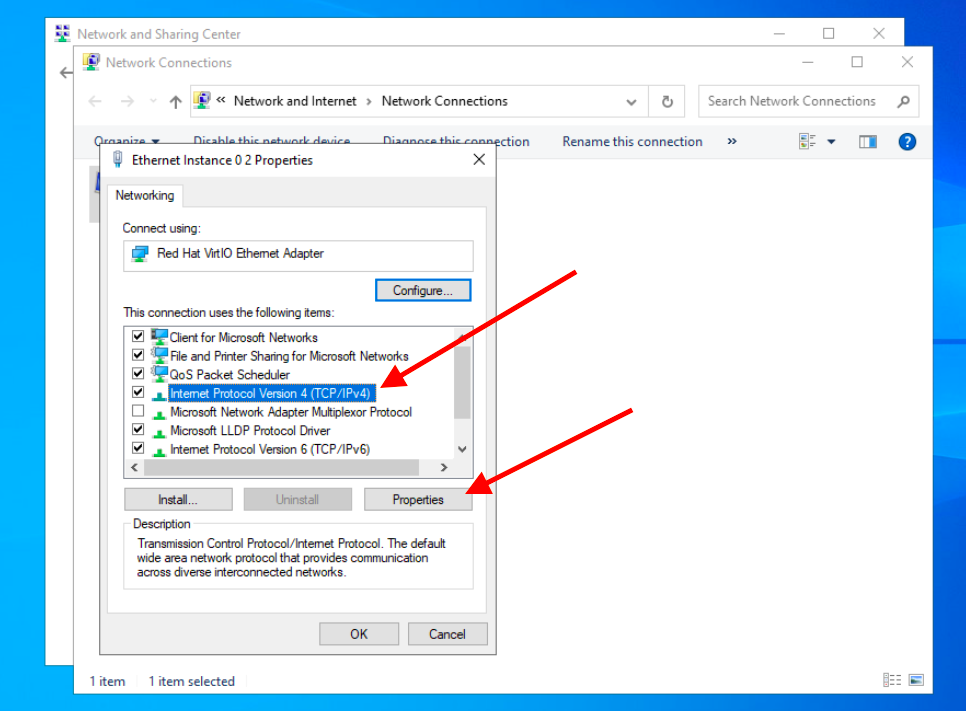
Task: Open the Organize dropdown menu
Action: [x=126, y=142]
